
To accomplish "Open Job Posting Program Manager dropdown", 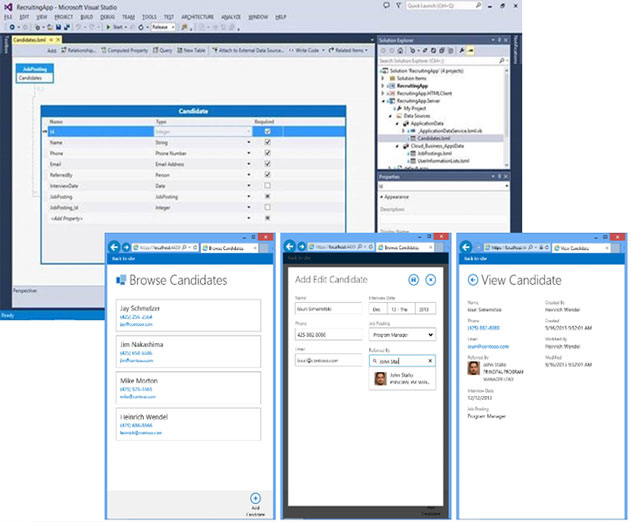I will coord(402,335).
